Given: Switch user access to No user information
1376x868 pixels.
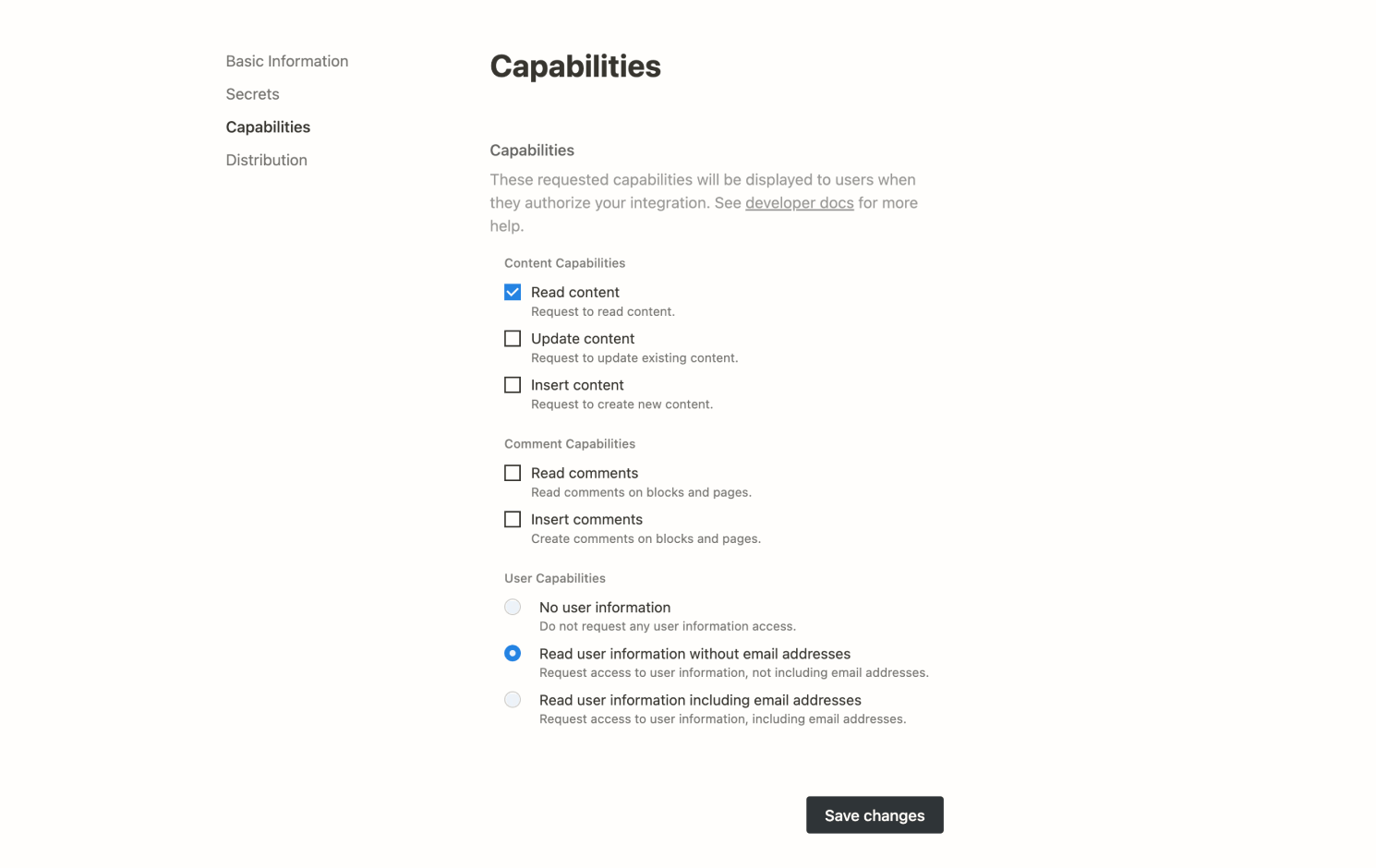Looking at the screenshot, I should pyautogui.click(x=513, y=607).
